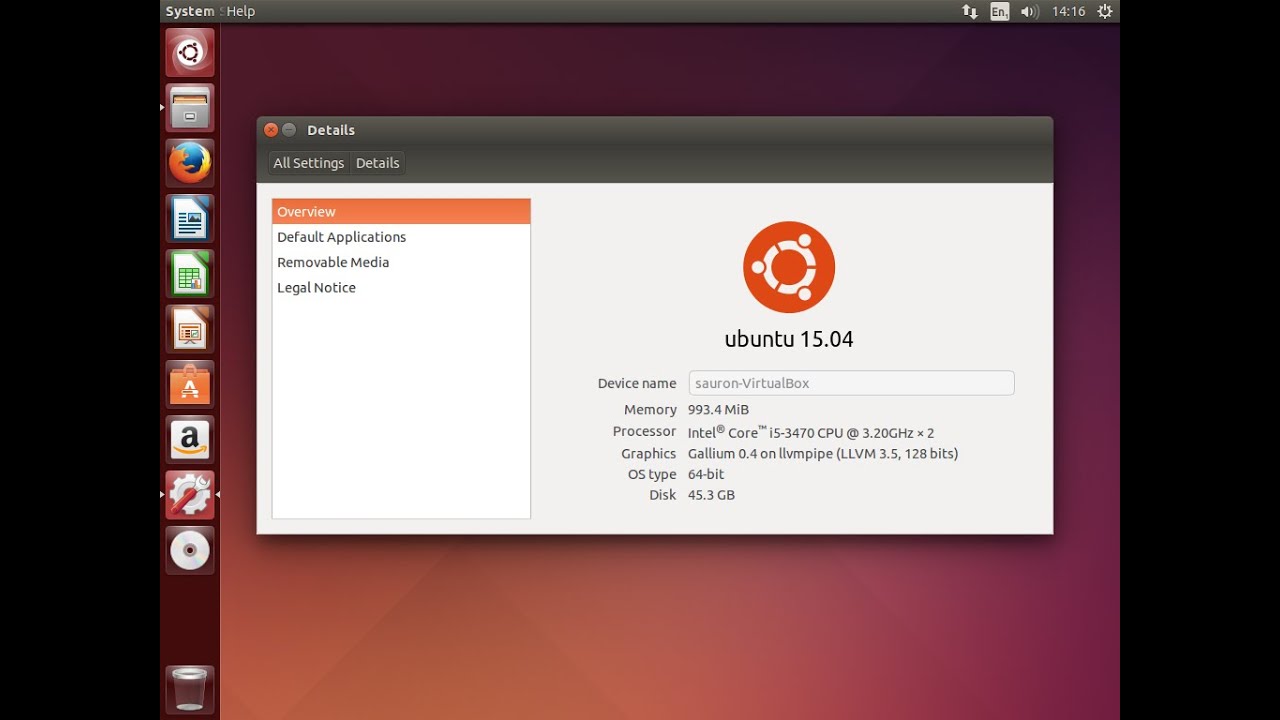Image resolution: width=1280 pixels, height=720 pixels.
Task: Click the Details window title bar text
Action: 331,130
